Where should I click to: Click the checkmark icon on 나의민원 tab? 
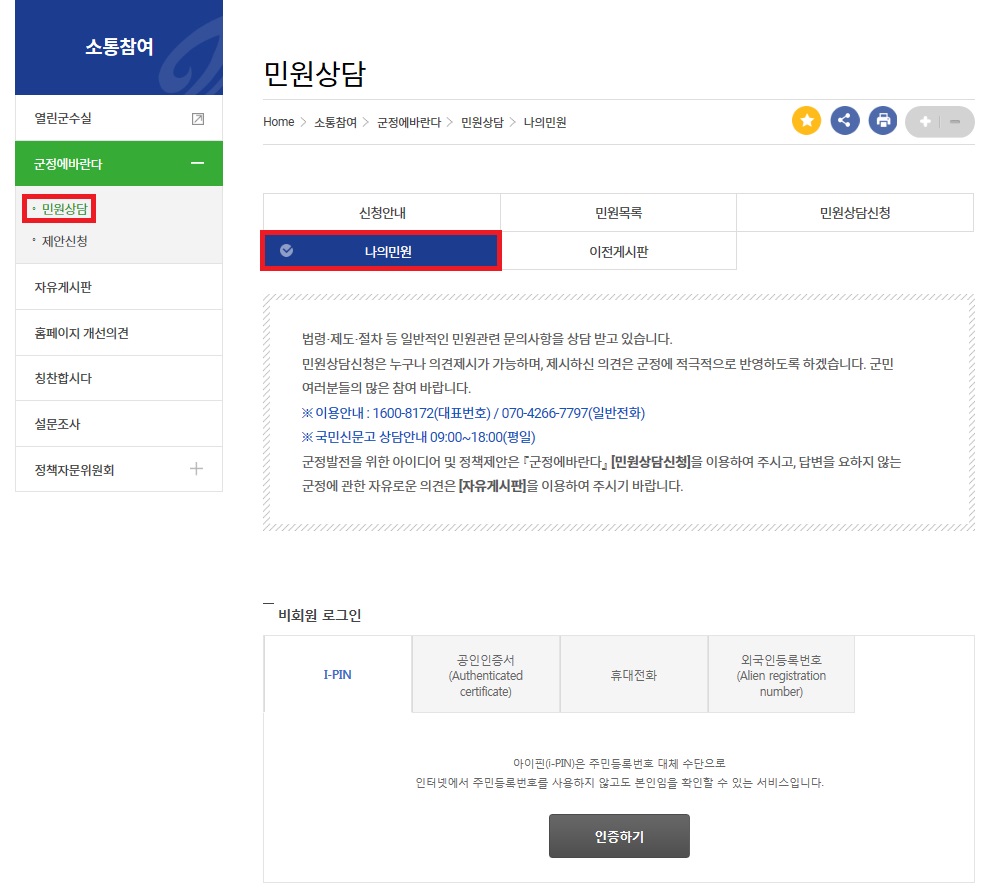pos(289,251)
